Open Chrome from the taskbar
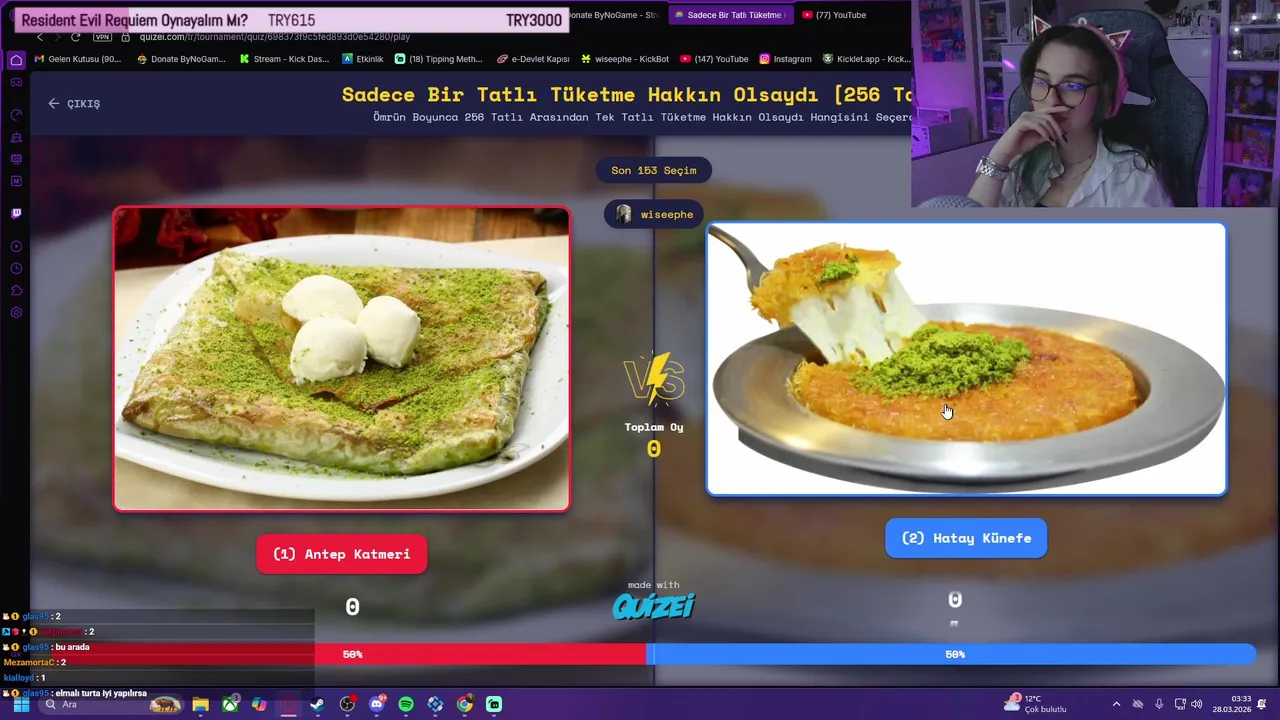Screen dimensions: 1280x720 464,704
